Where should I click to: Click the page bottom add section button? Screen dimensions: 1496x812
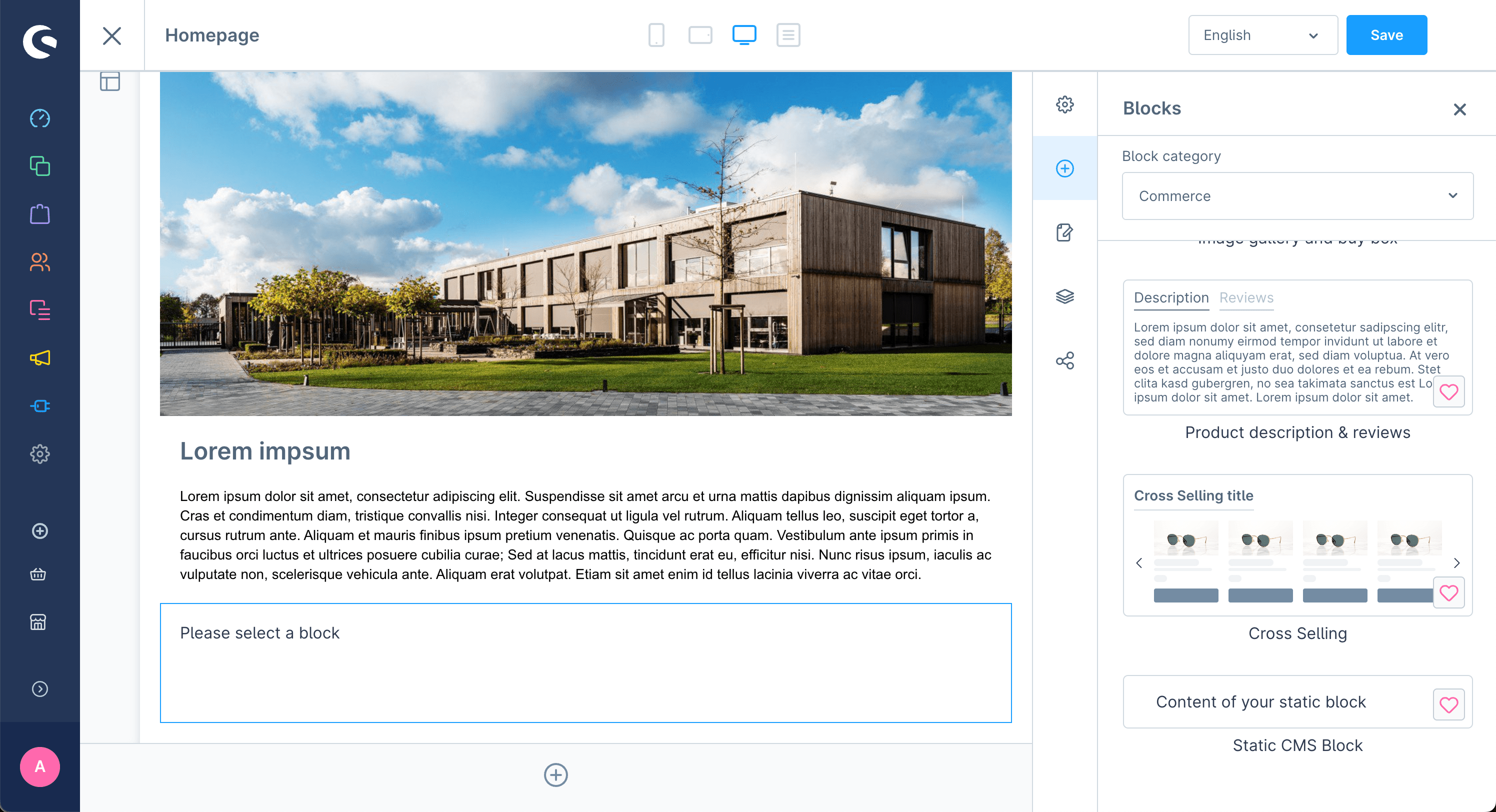(556, 775)
